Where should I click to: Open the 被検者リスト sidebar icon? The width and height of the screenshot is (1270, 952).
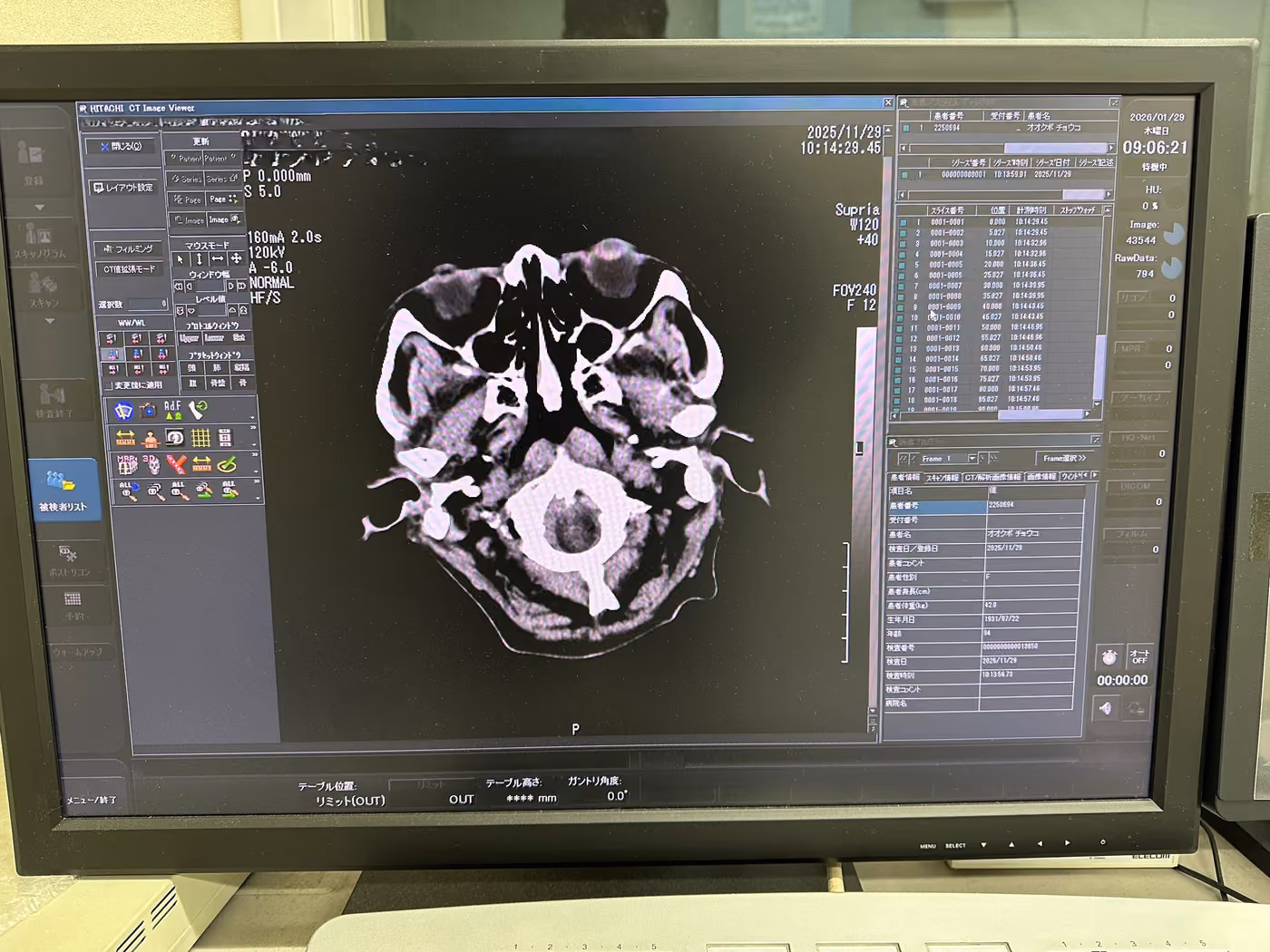tap(63, 489)
